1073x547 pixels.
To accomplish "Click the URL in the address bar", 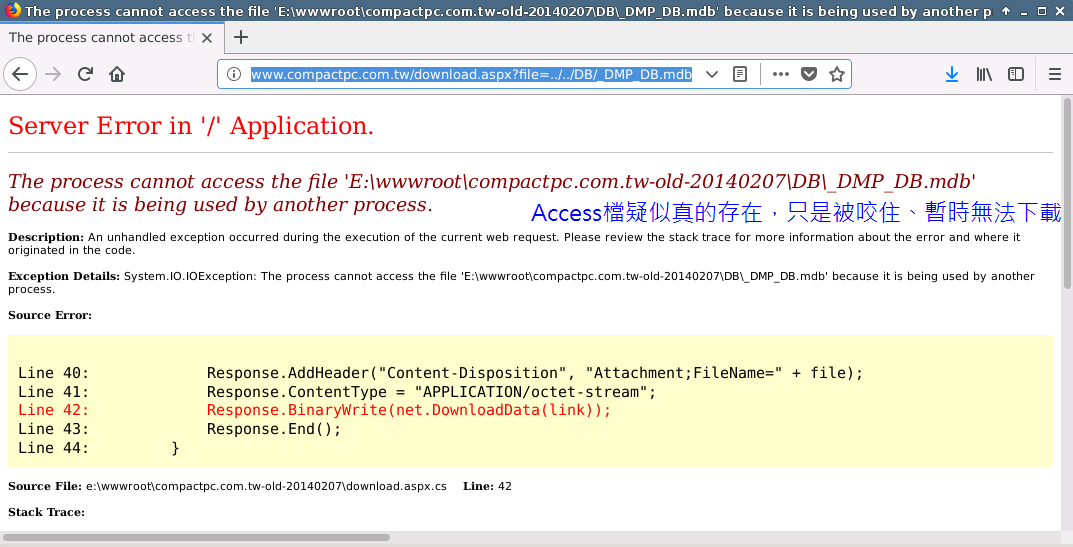I will tap(471, 74).
